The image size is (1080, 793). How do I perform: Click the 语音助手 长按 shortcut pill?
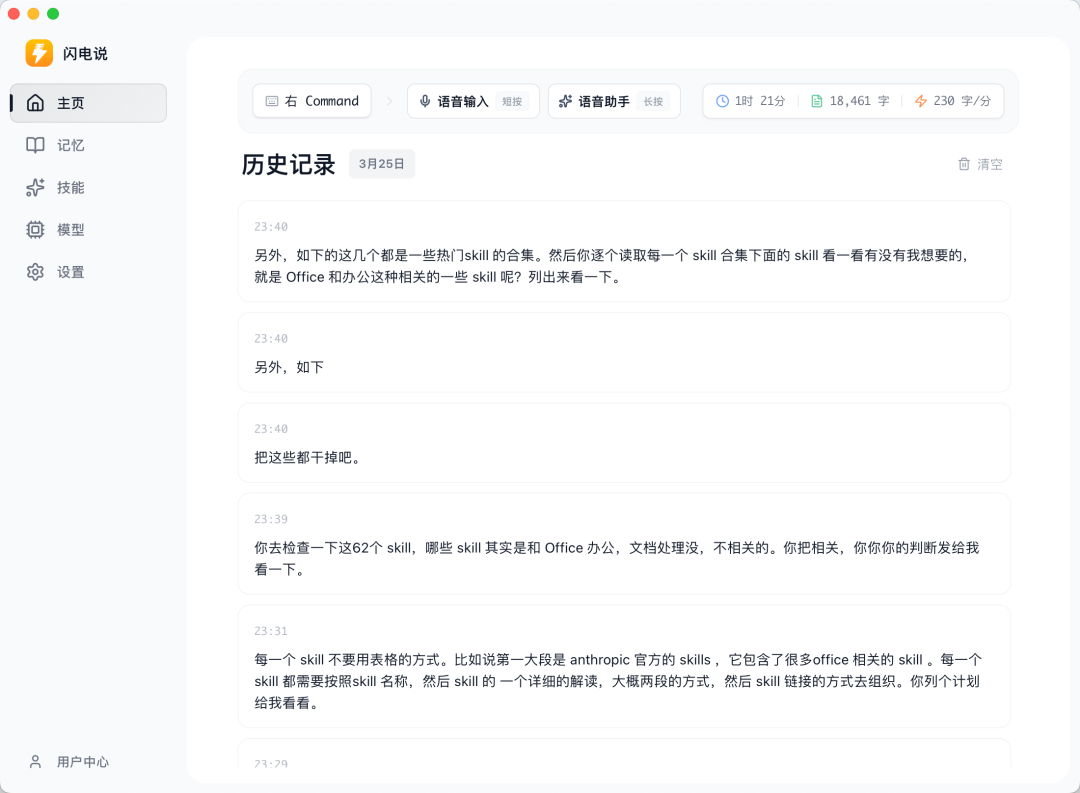tap(614, 101)
